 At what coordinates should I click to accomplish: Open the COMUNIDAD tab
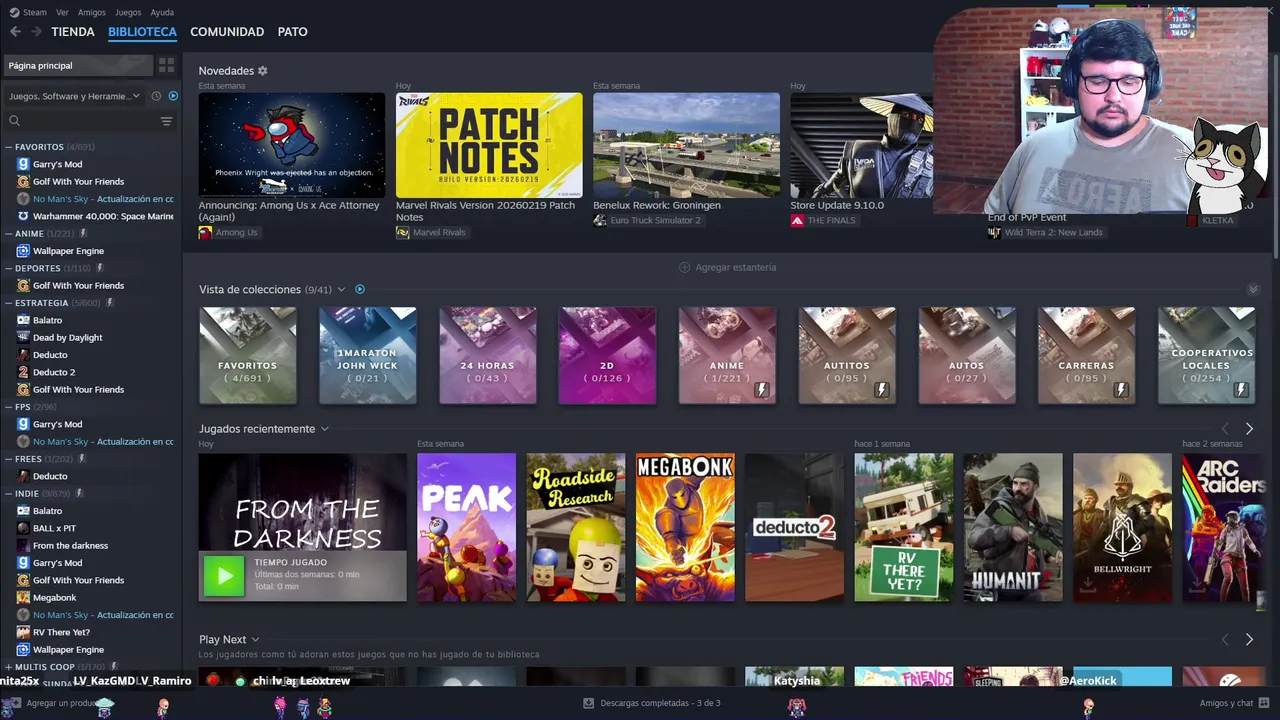click(227, 32)
